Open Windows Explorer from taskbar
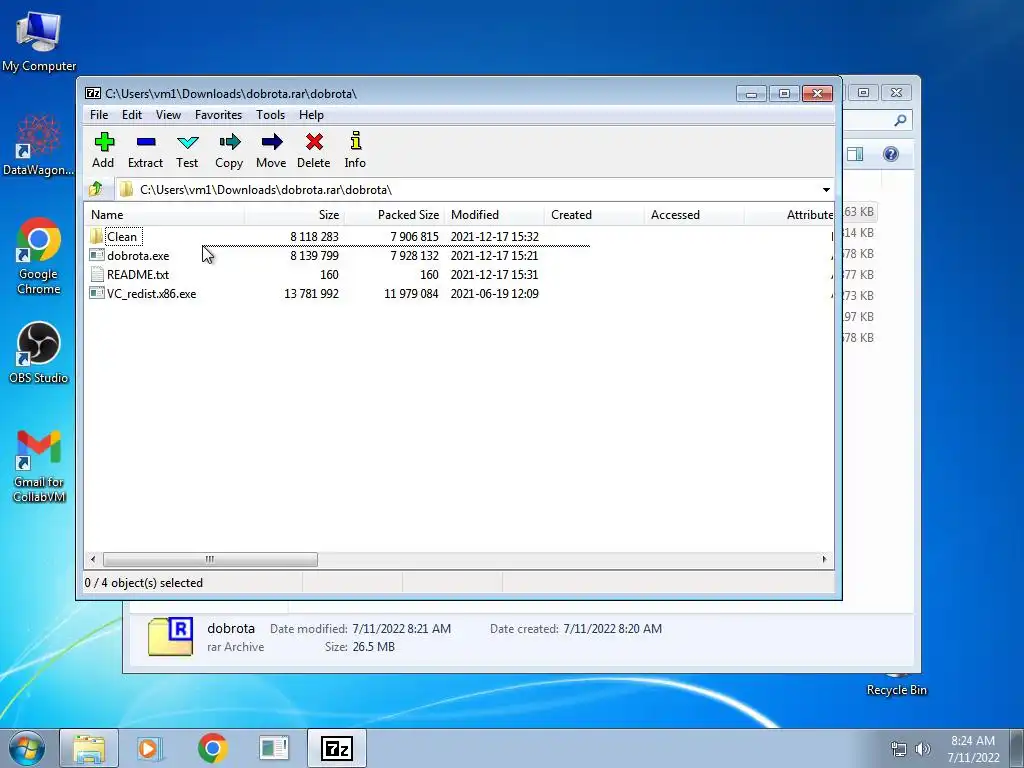The width and height of the screenshot is (1024, 768). point(89,748)
